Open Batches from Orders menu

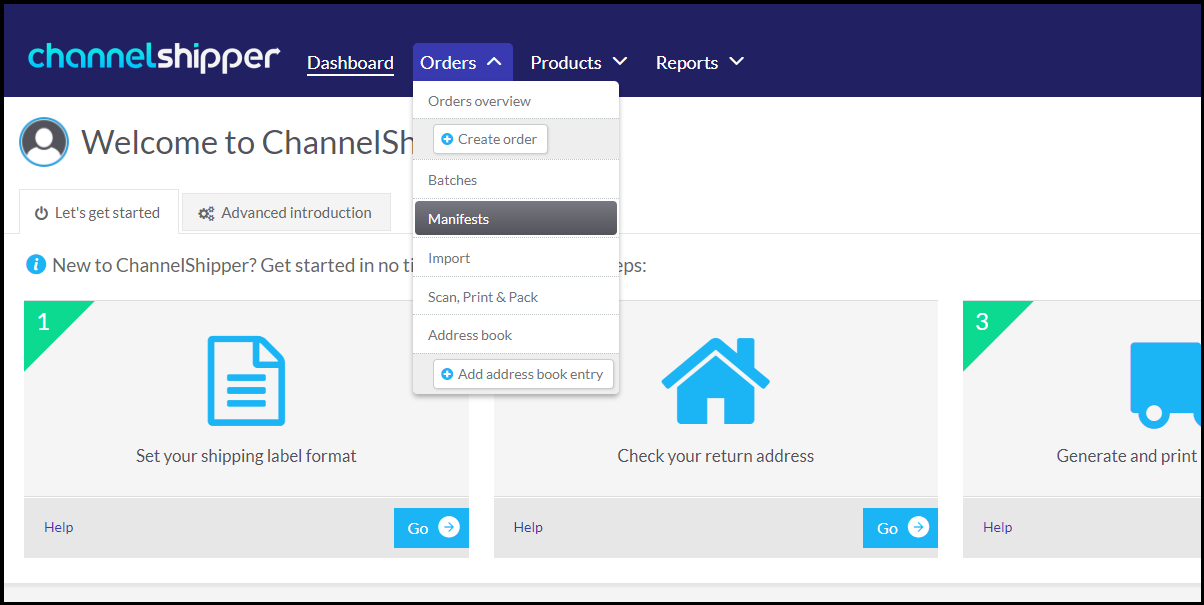[x=452, y=180]
